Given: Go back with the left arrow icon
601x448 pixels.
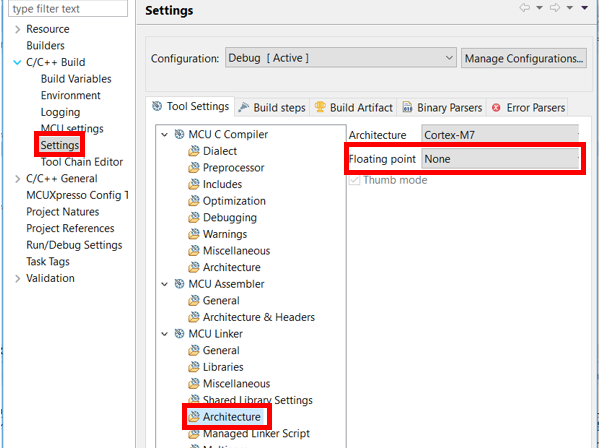Looking at the screenshot, I should coord(524,8).
